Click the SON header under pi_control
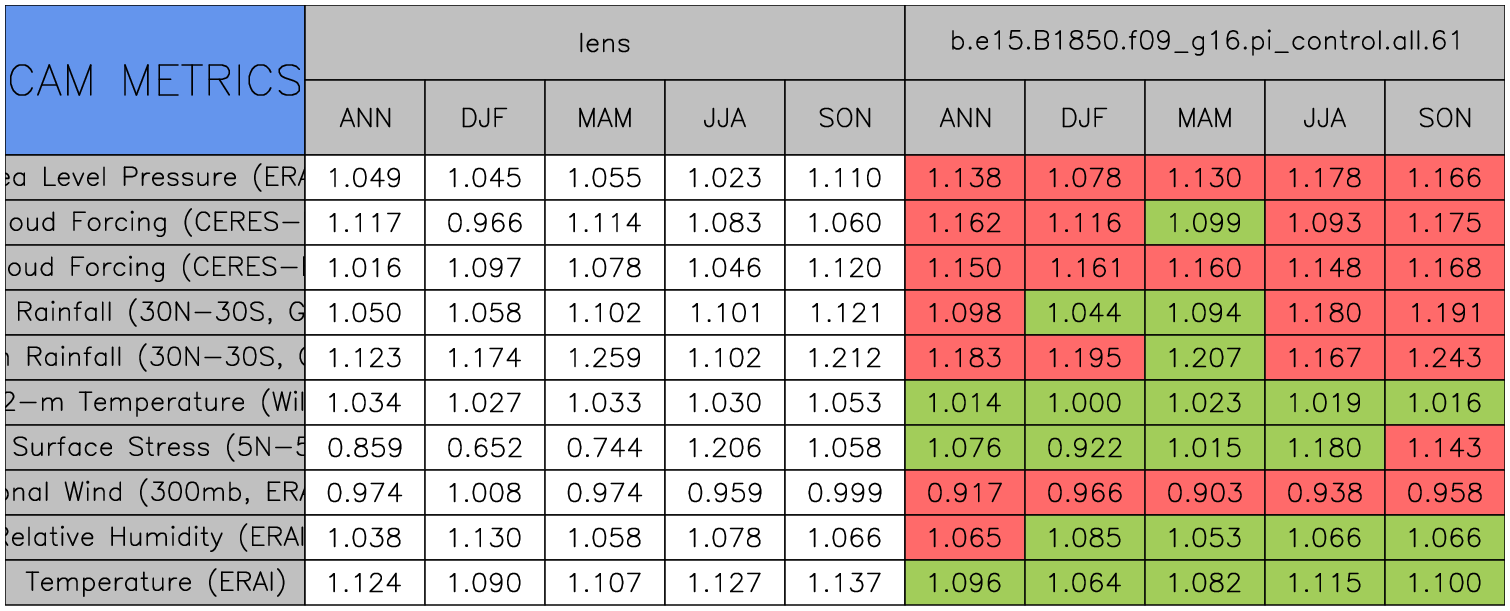This screenshot has height=611, width=1510. tap(1445, 118)
